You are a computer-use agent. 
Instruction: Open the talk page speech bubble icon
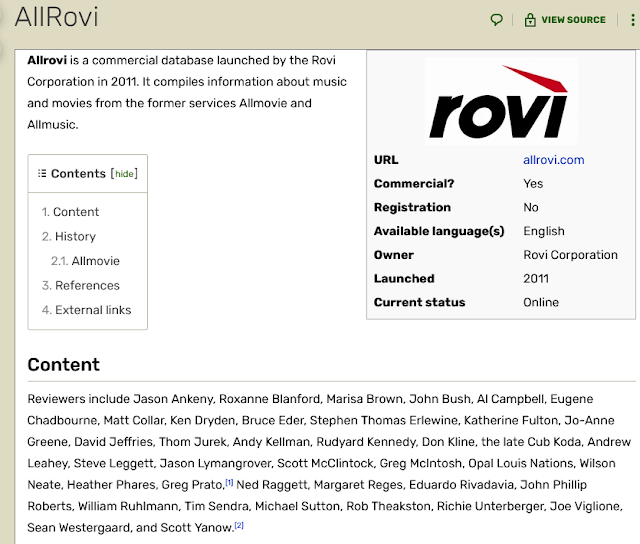coord(496,20)
